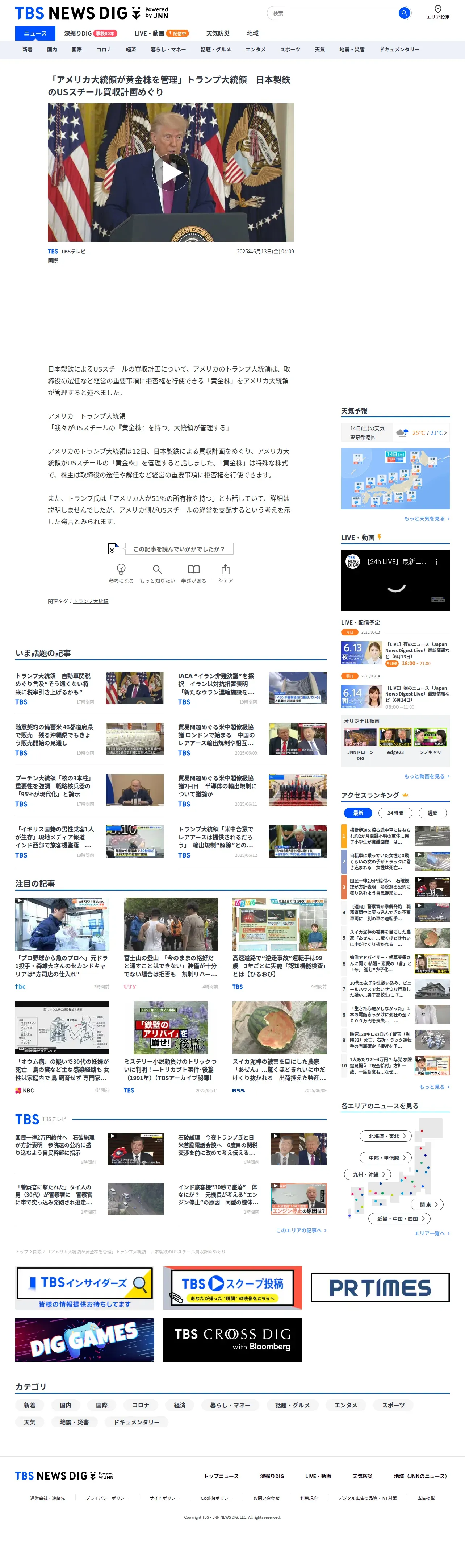
Task: Click the blue search magnifier button
Action: click(x=403, y=13)
